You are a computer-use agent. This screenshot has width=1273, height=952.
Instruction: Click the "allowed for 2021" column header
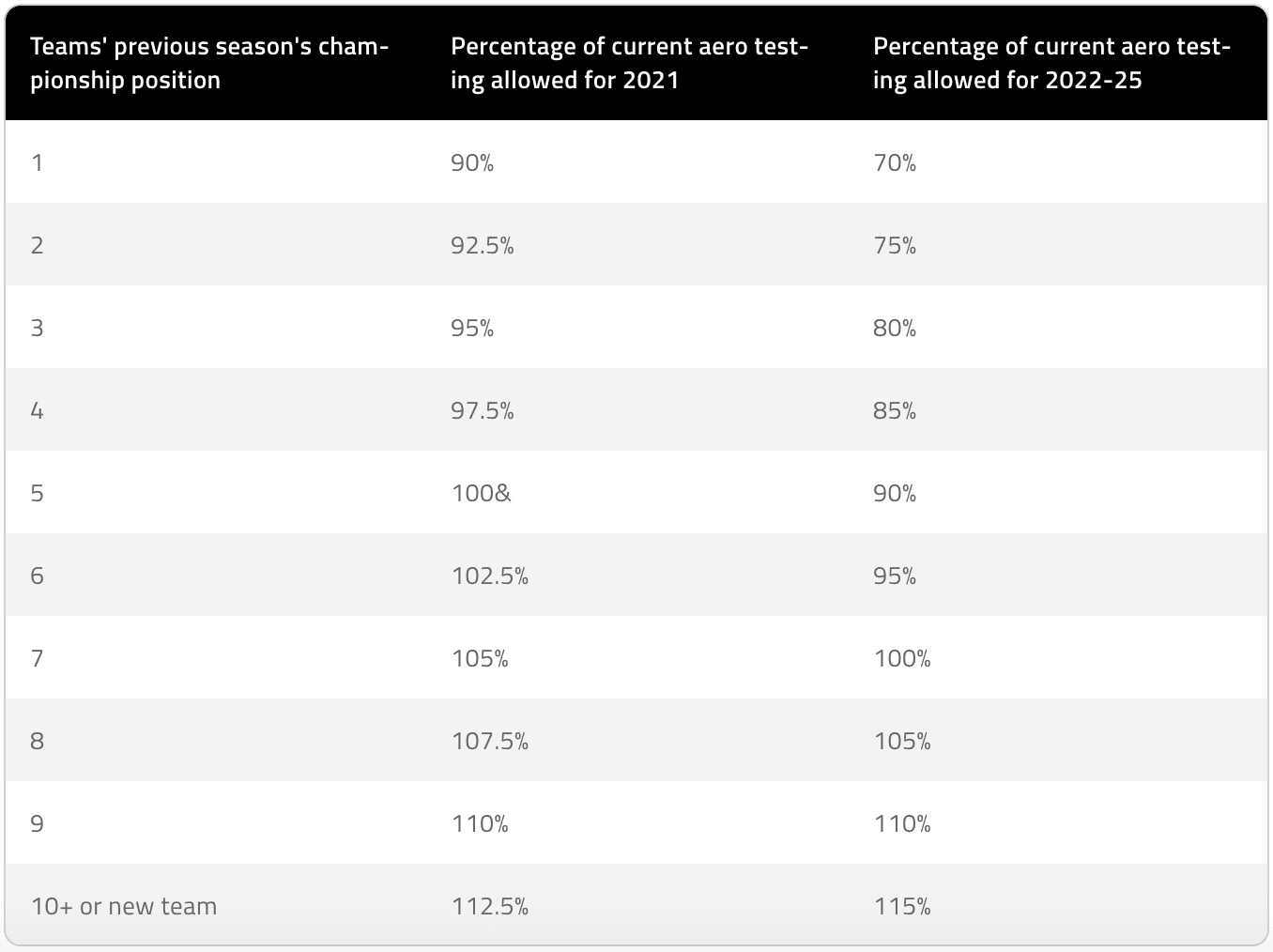(629, 63)
